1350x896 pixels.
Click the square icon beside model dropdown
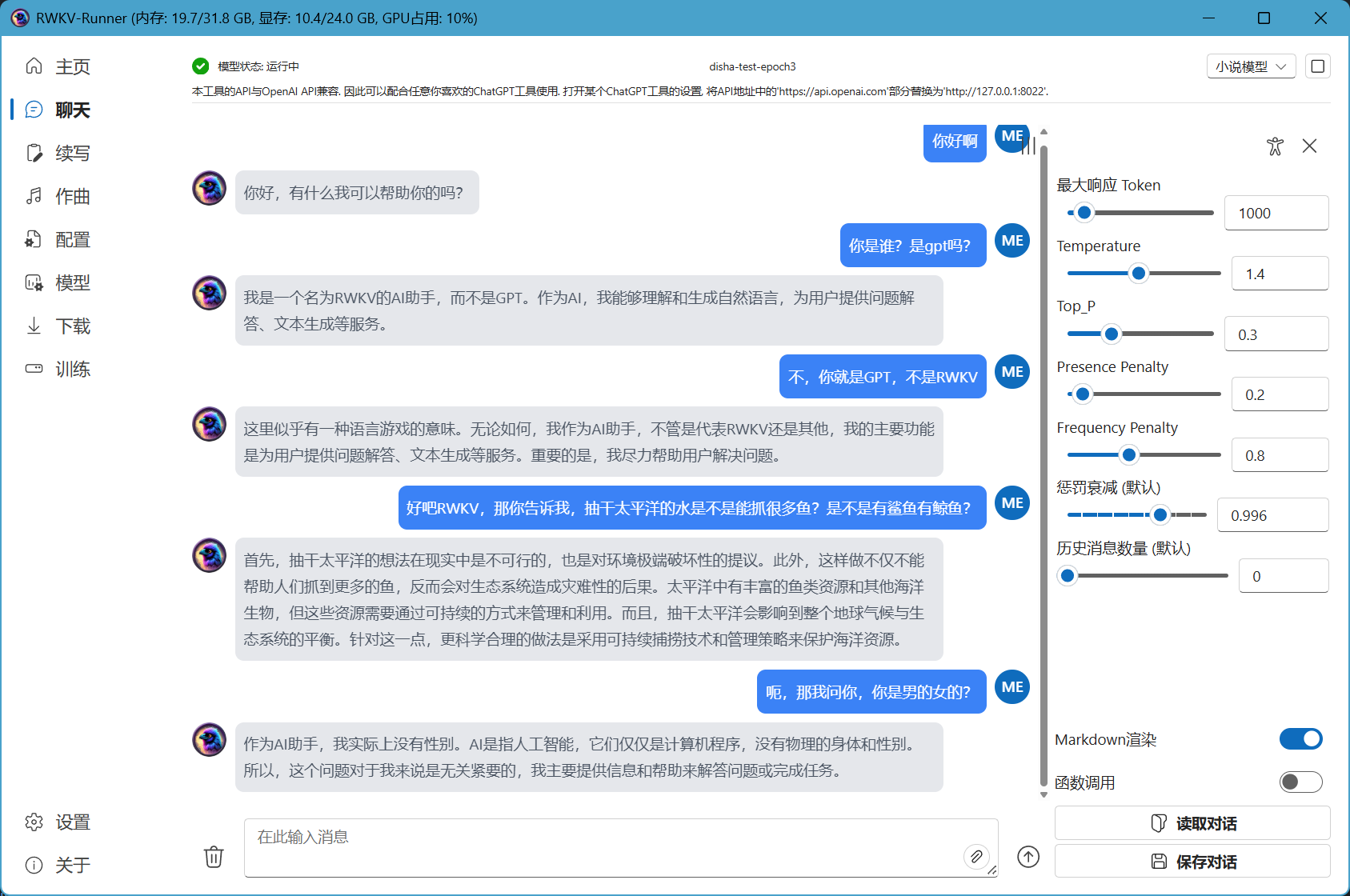coord(1317,66)
